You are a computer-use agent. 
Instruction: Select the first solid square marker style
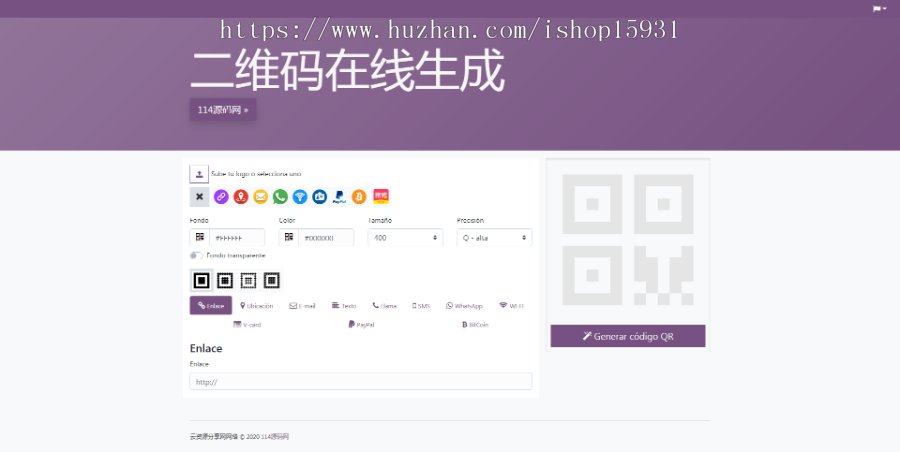click(201, 280)
